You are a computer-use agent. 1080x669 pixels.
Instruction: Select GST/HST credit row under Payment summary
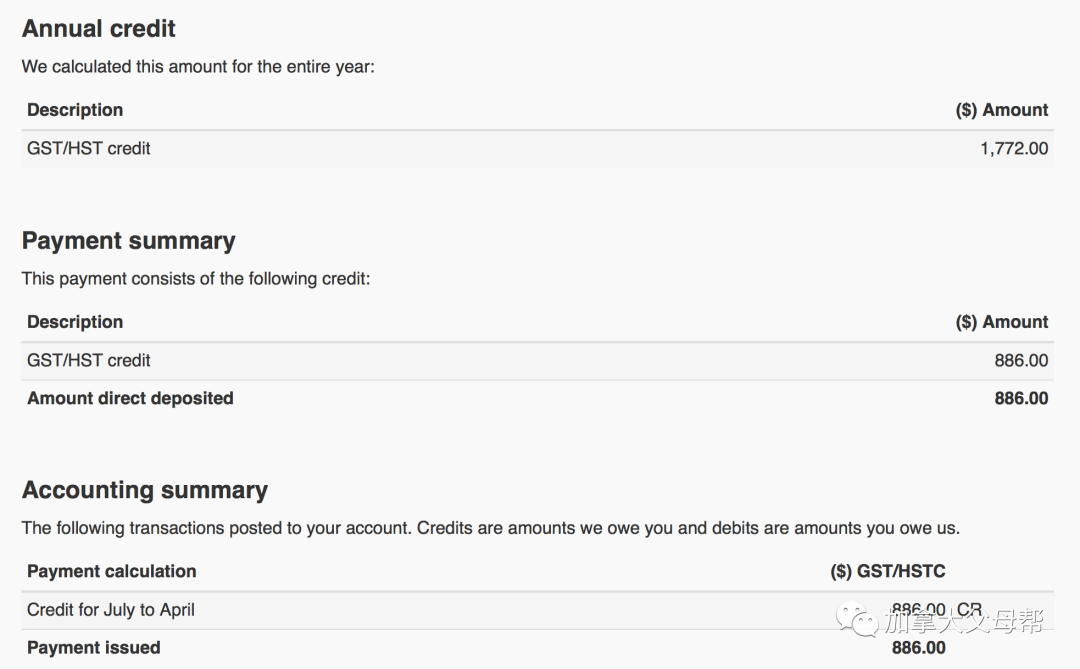point(537,361)
